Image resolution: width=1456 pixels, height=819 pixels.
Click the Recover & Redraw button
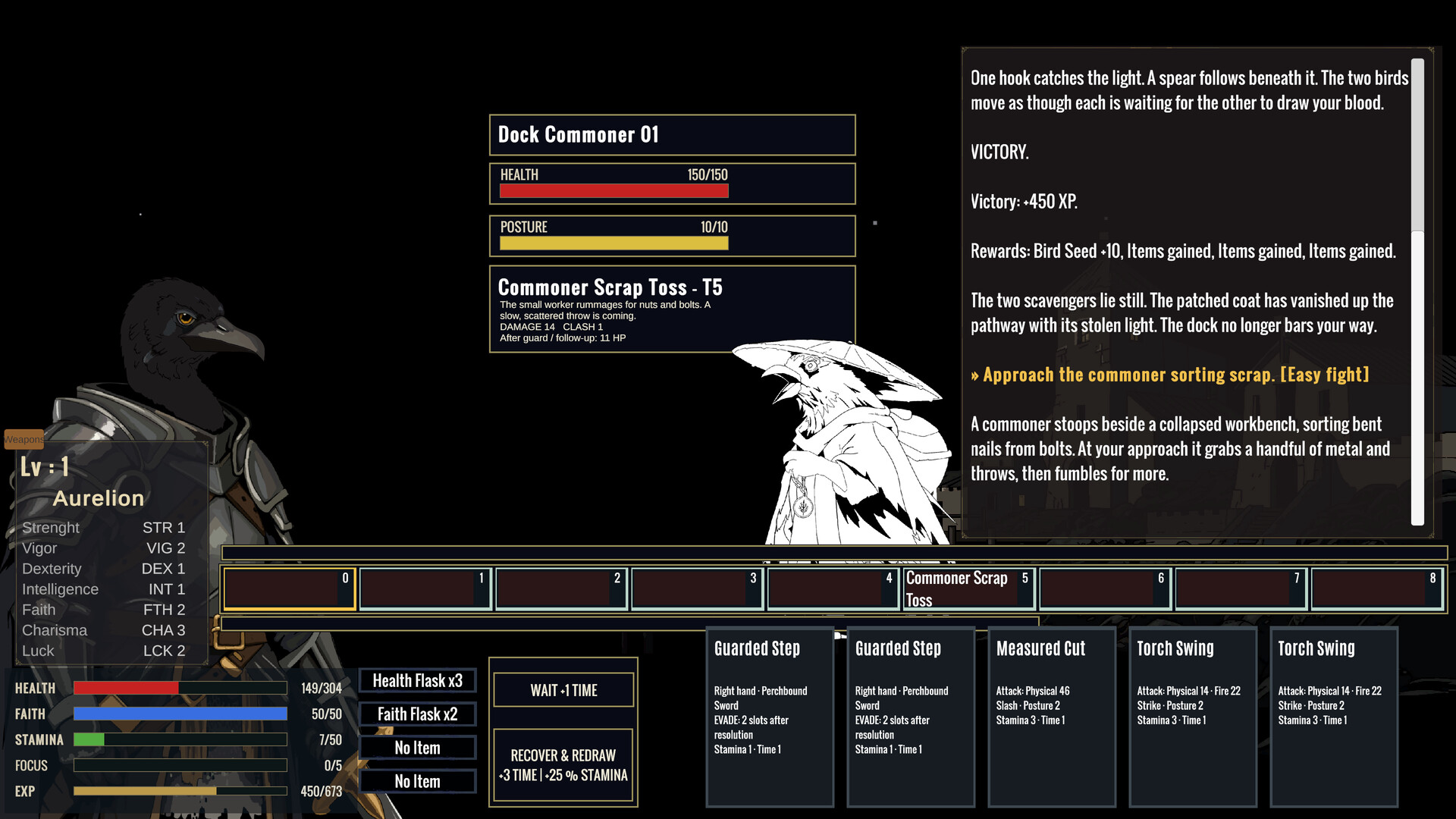point(563,765)
